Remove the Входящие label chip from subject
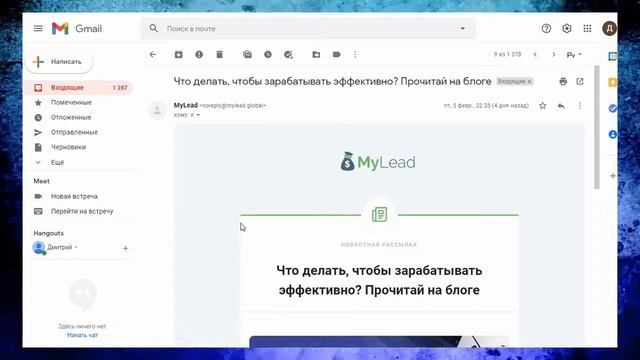 click(x=529, y=82)
